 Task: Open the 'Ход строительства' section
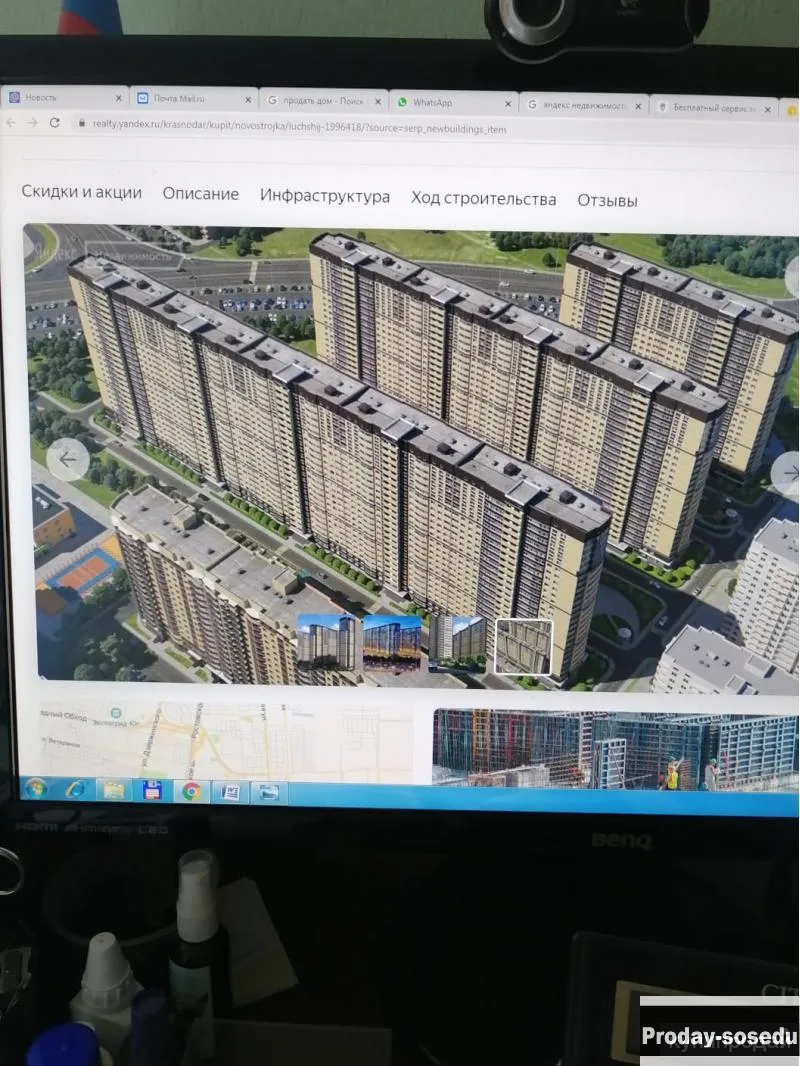(x=483, y=199)
